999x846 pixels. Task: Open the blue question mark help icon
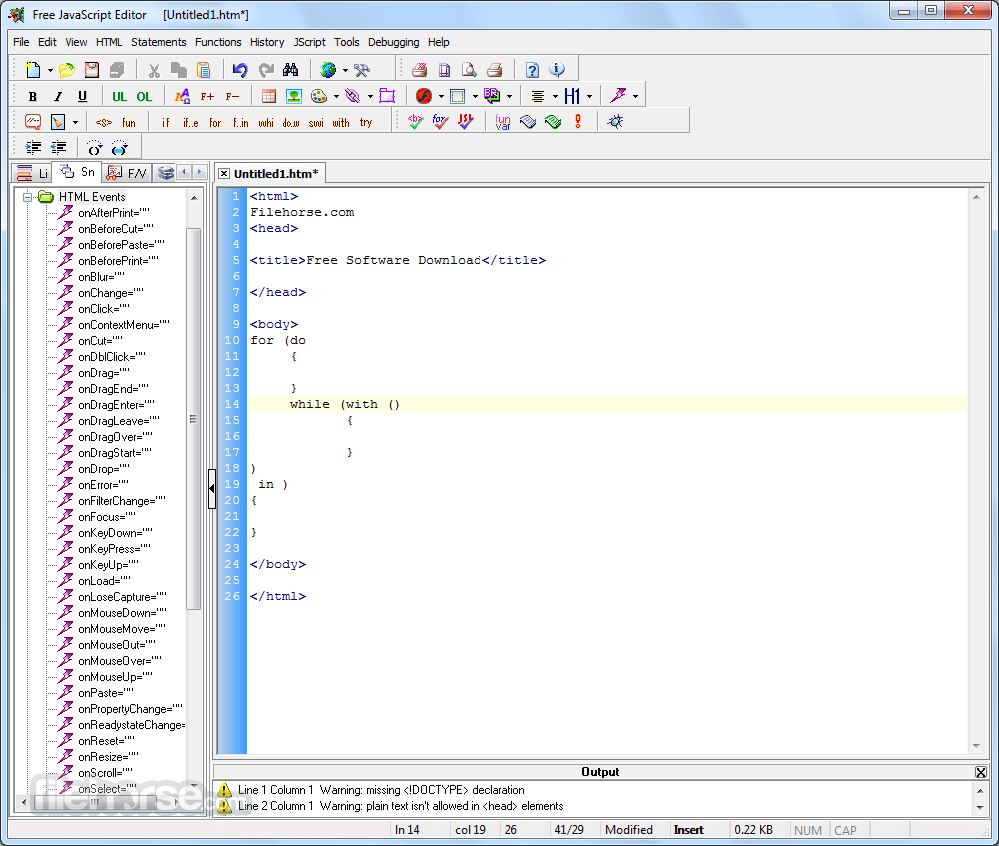click(x=532, y=69)
